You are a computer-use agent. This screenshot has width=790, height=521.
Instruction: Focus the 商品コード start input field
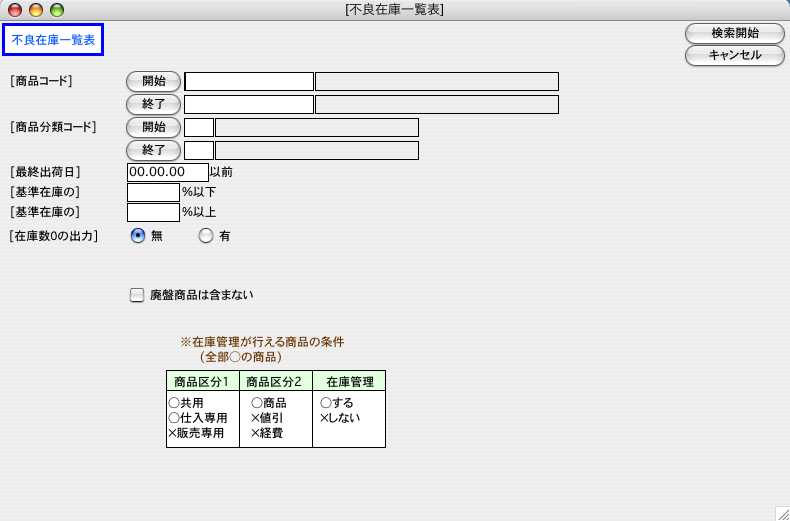point(249,82)
